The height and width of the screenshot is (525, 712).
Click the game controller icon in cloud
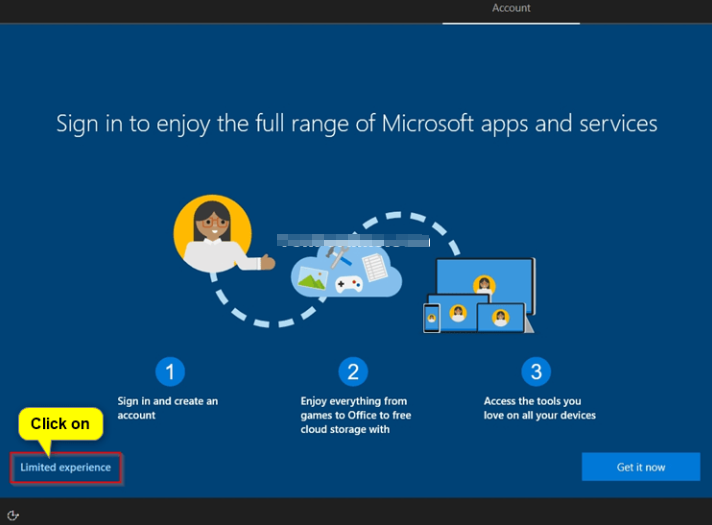tap(348, 284)
